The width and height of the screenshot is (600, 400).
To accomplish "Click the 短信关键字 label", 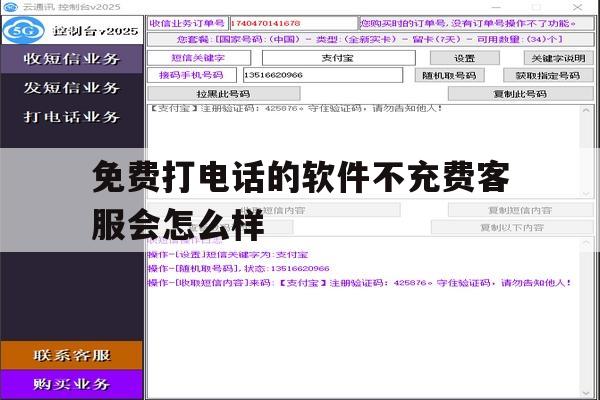I will pyautogui.click(x=198, y=58).
